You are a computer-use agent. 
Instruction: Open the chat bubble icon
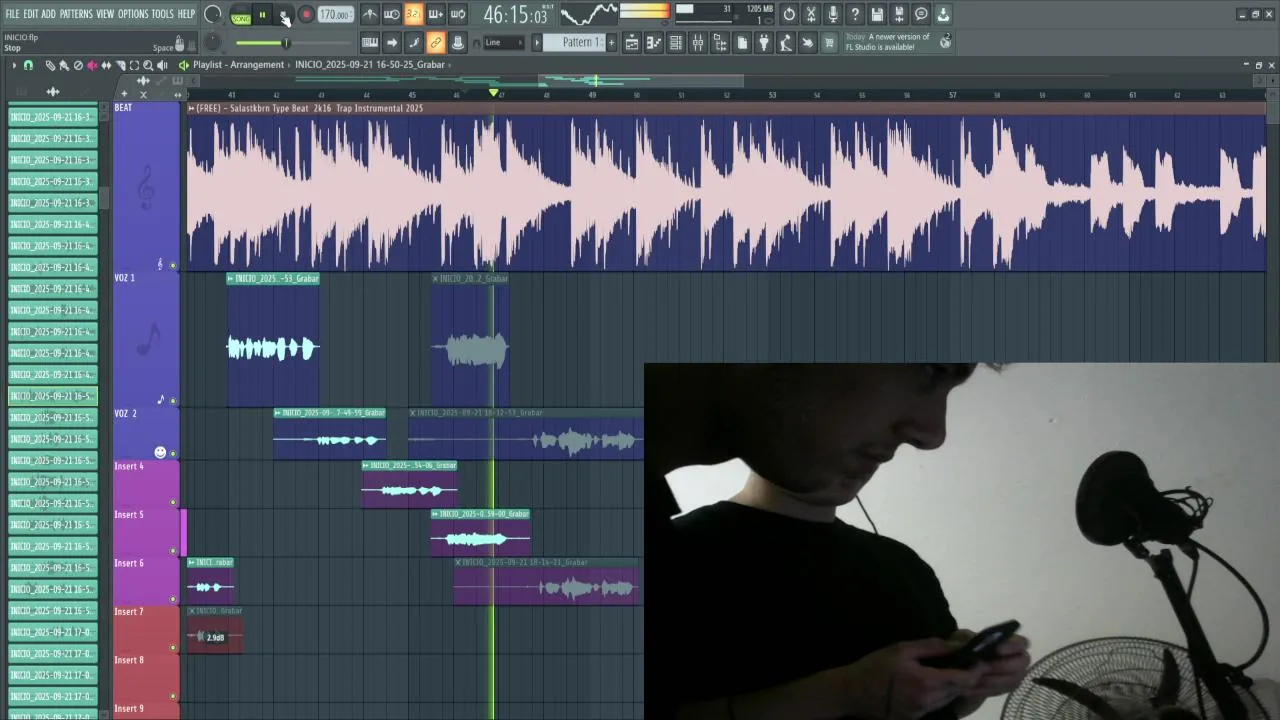920,14
